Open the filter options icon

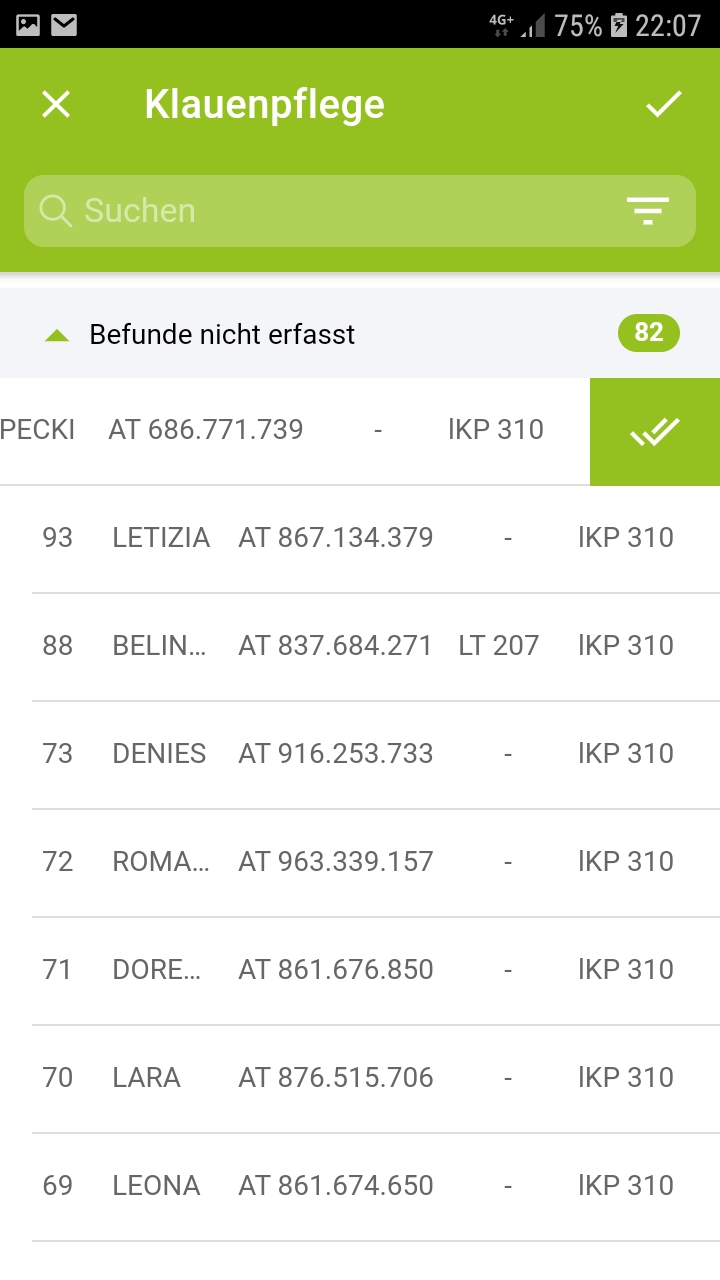pos(648,210)
